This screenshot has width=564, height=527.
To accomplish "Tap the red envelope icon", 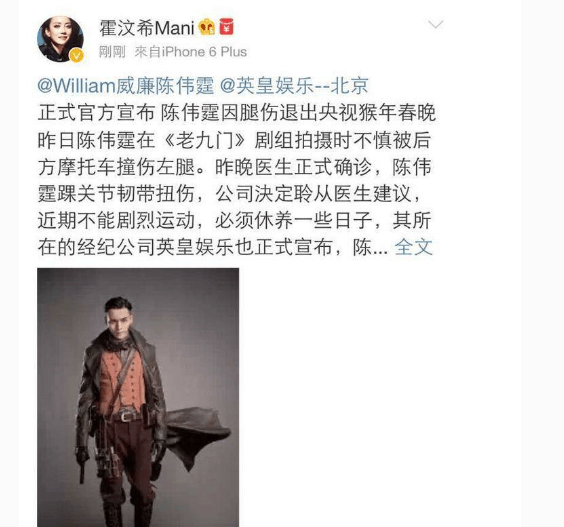I will [x=227, y=27].
